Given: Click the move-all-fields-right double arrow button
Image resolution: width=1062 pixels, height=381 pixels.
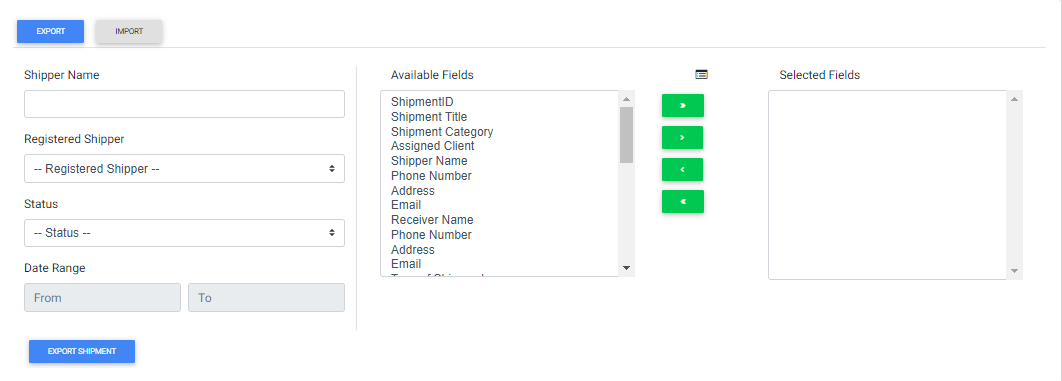Looking at the screenshot, I should tap(683, 106).
